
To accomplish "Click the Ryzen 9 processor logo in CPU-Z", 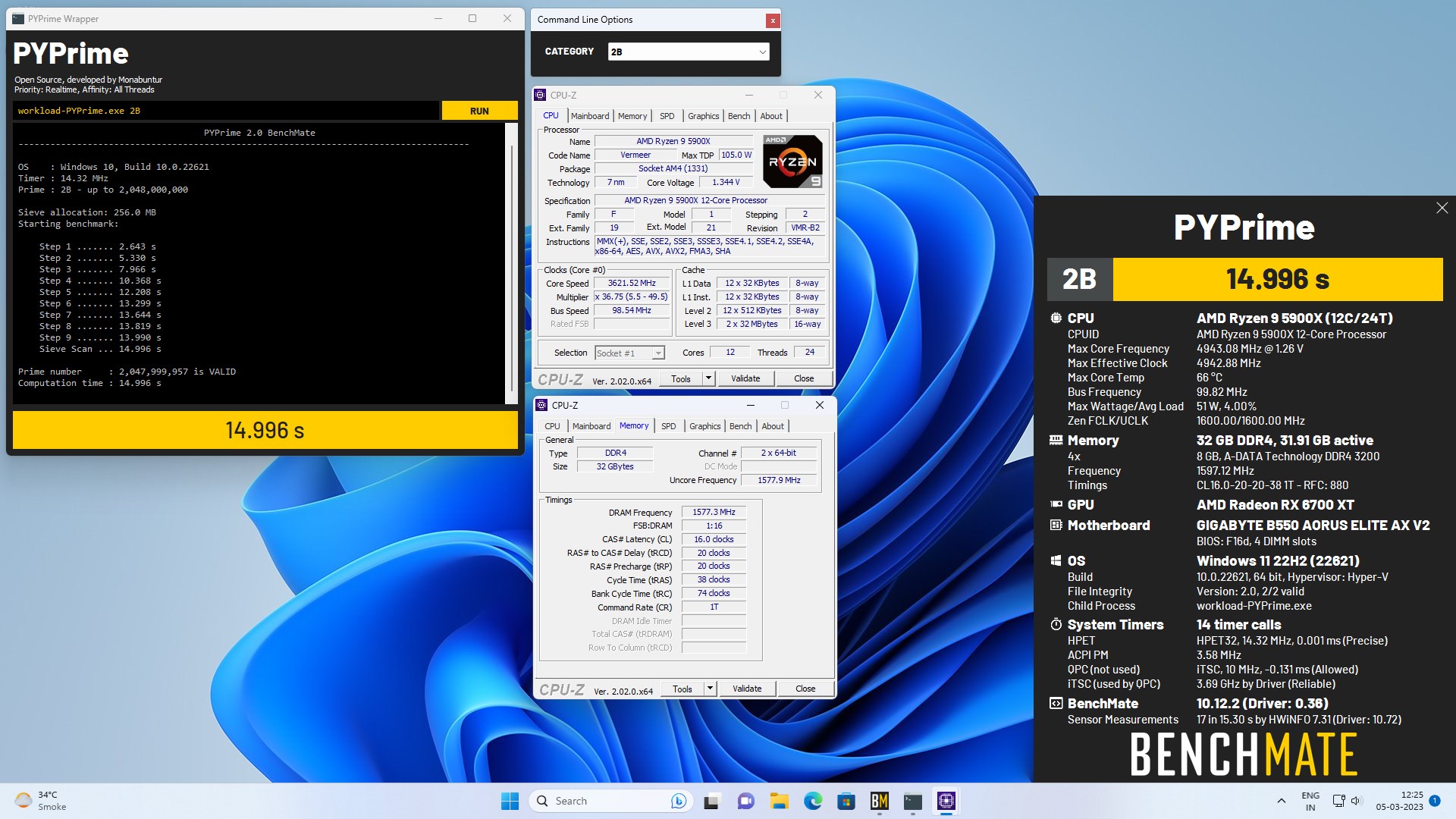I will [x=792, y=161].
